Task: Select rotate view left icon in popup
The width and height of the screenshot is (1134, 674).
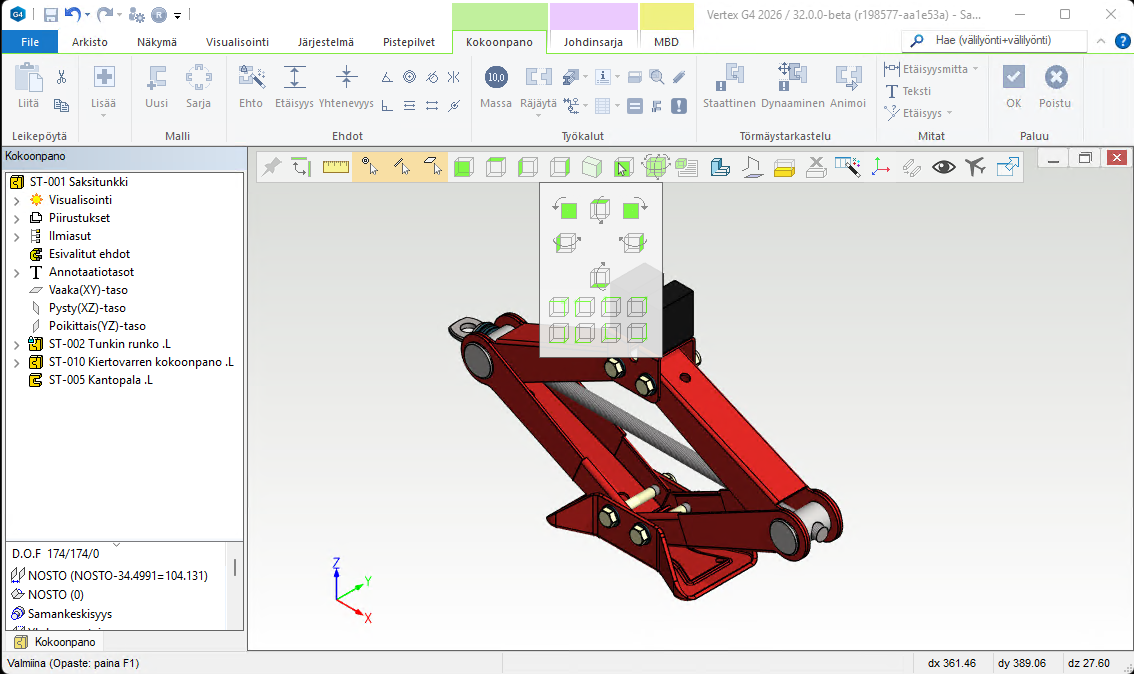Action: point(566,208)
